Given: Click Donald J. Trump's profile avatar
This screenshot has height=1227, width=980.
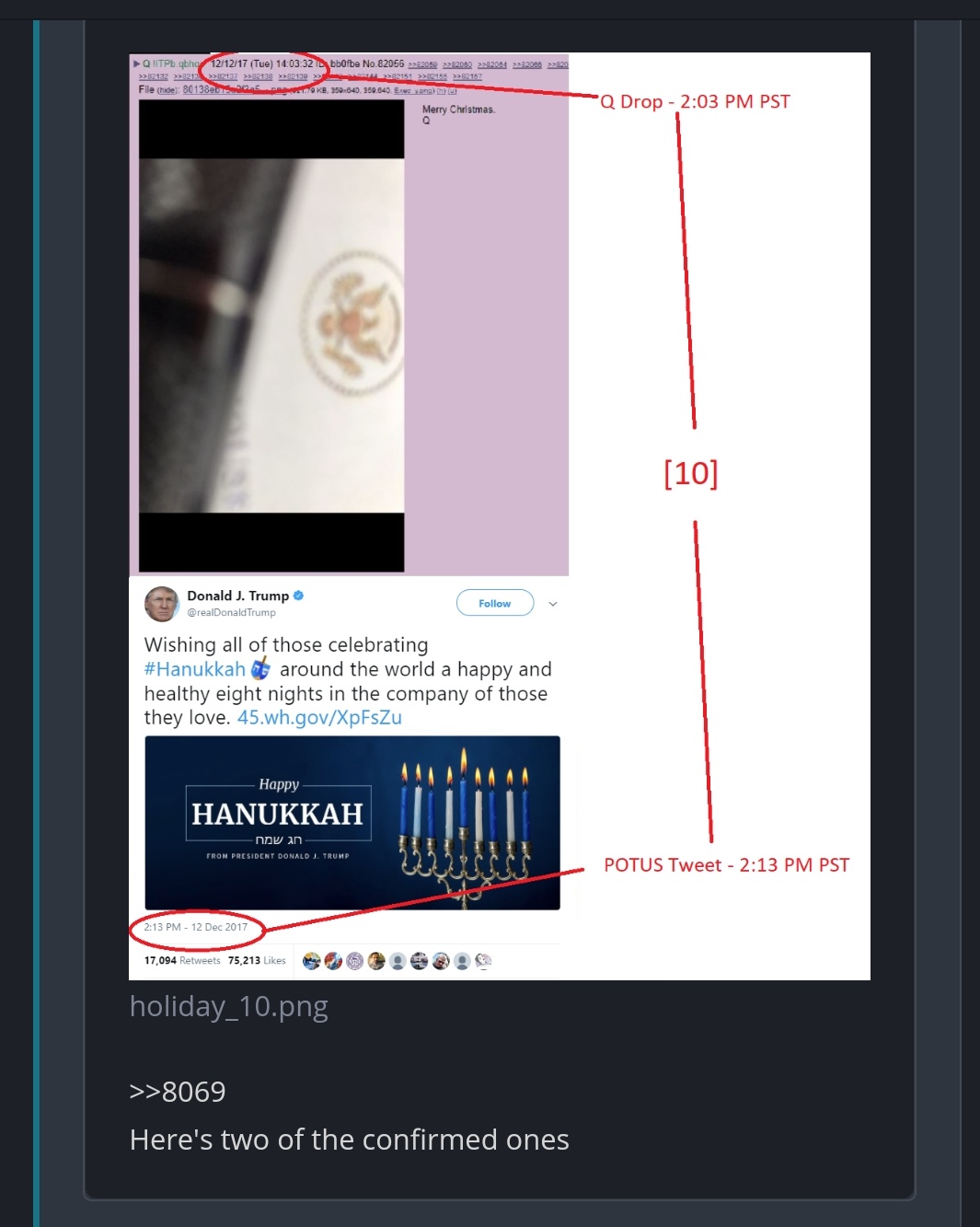Looking at the screenshot, I should 162,604.
